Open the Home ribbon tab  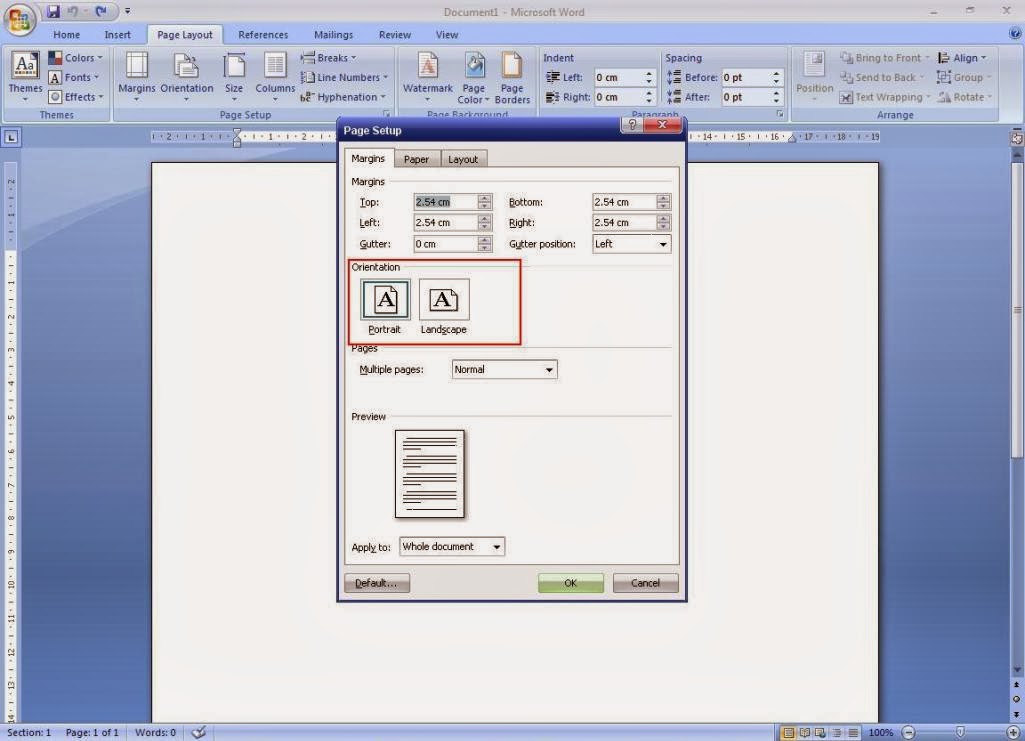coord(66,35)
